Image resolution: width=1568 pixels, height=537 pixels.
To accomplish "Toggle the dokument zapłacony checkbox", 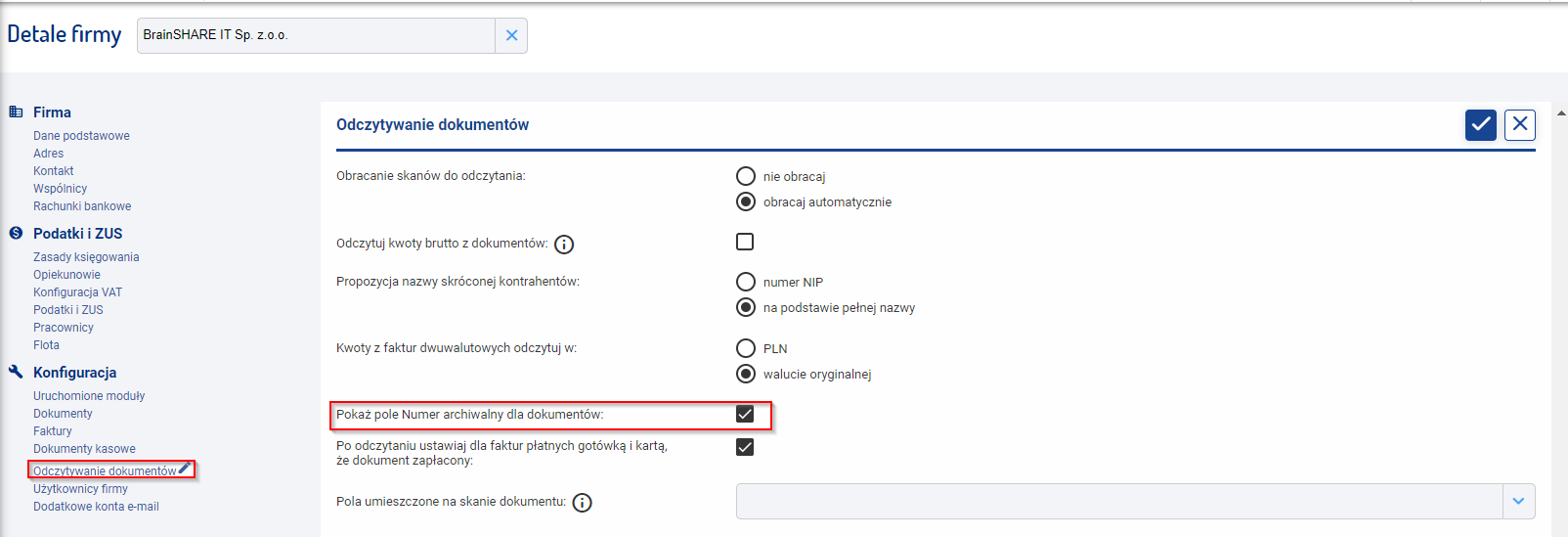I will [745, 447].
